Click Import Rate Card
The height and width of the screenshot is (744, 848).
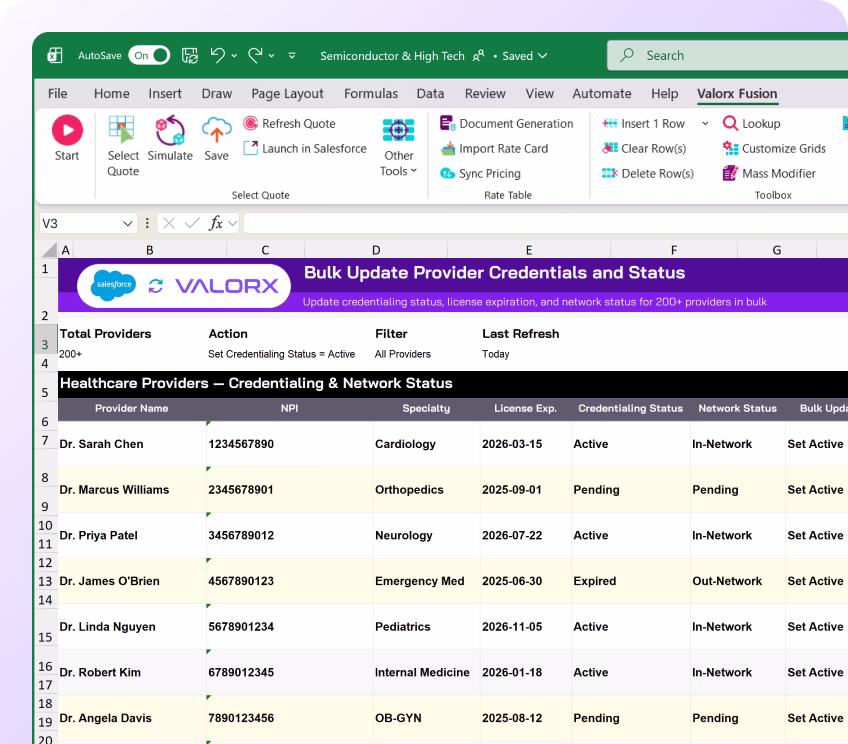point(494,148)
